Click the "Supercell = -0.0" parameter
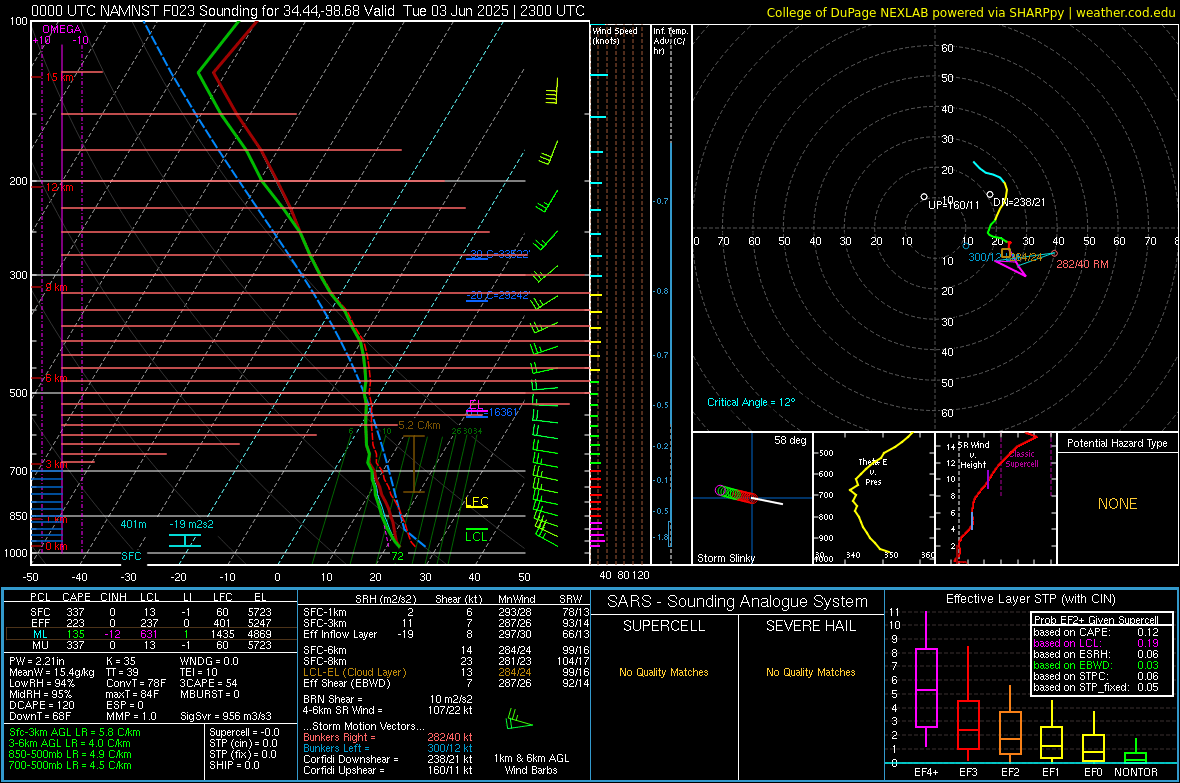1180x783 pixels. tap(245, 732)
